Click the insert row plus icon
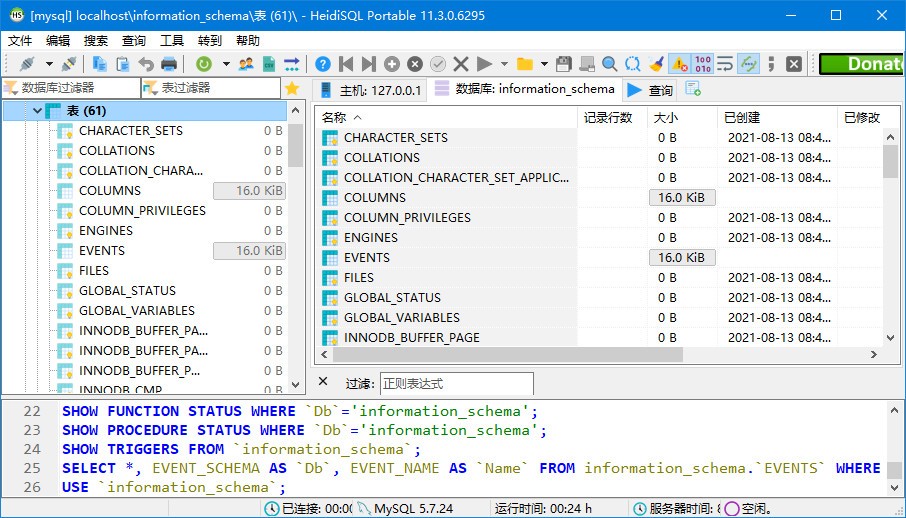This screenshot has width=906, height=518. pos(392,64)
